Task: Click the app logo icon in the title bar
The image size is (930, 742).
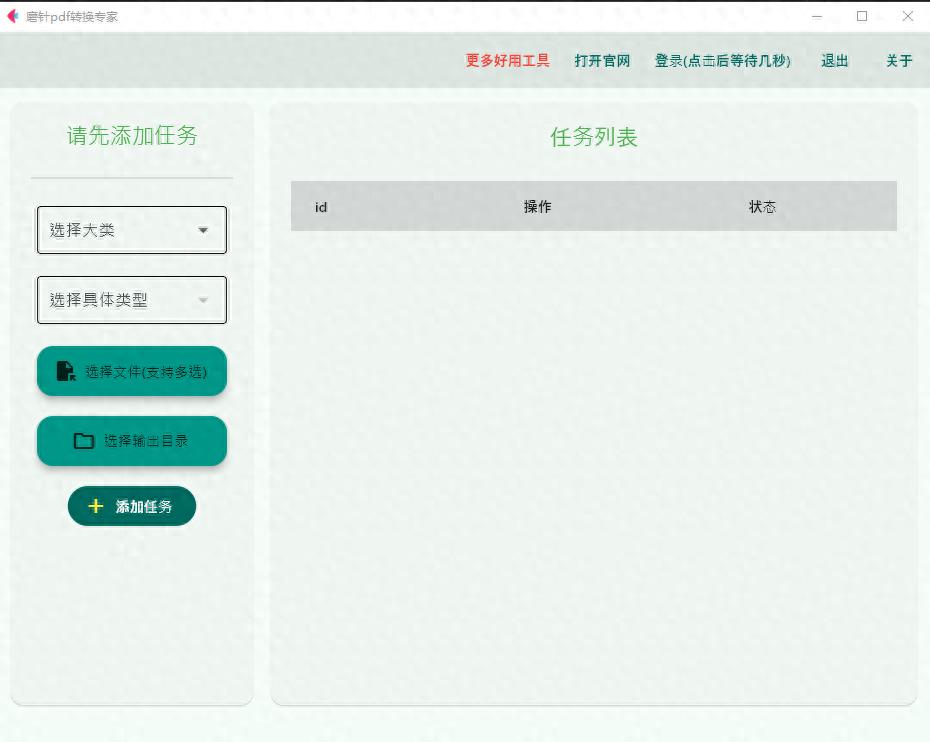Action: (12, 16)
